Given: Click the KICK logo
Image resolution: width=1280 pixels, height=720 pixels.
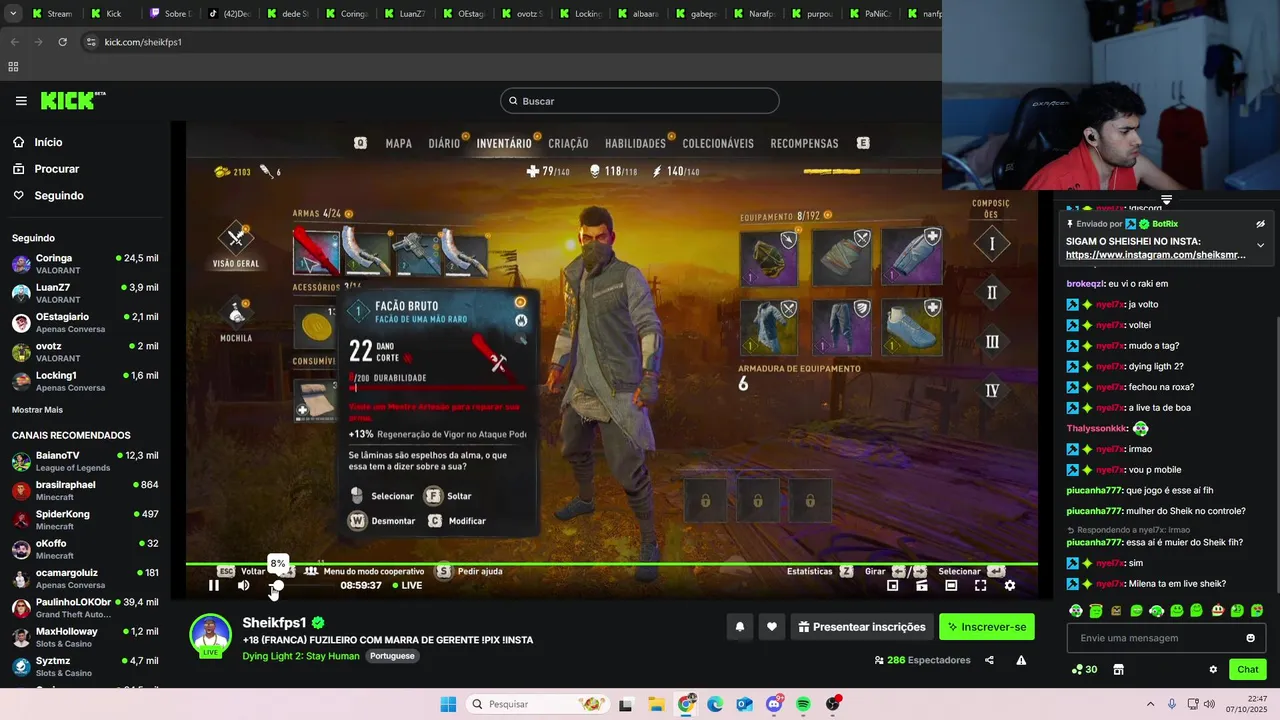Looking at the screenshot, I should [x=72, y=100].
